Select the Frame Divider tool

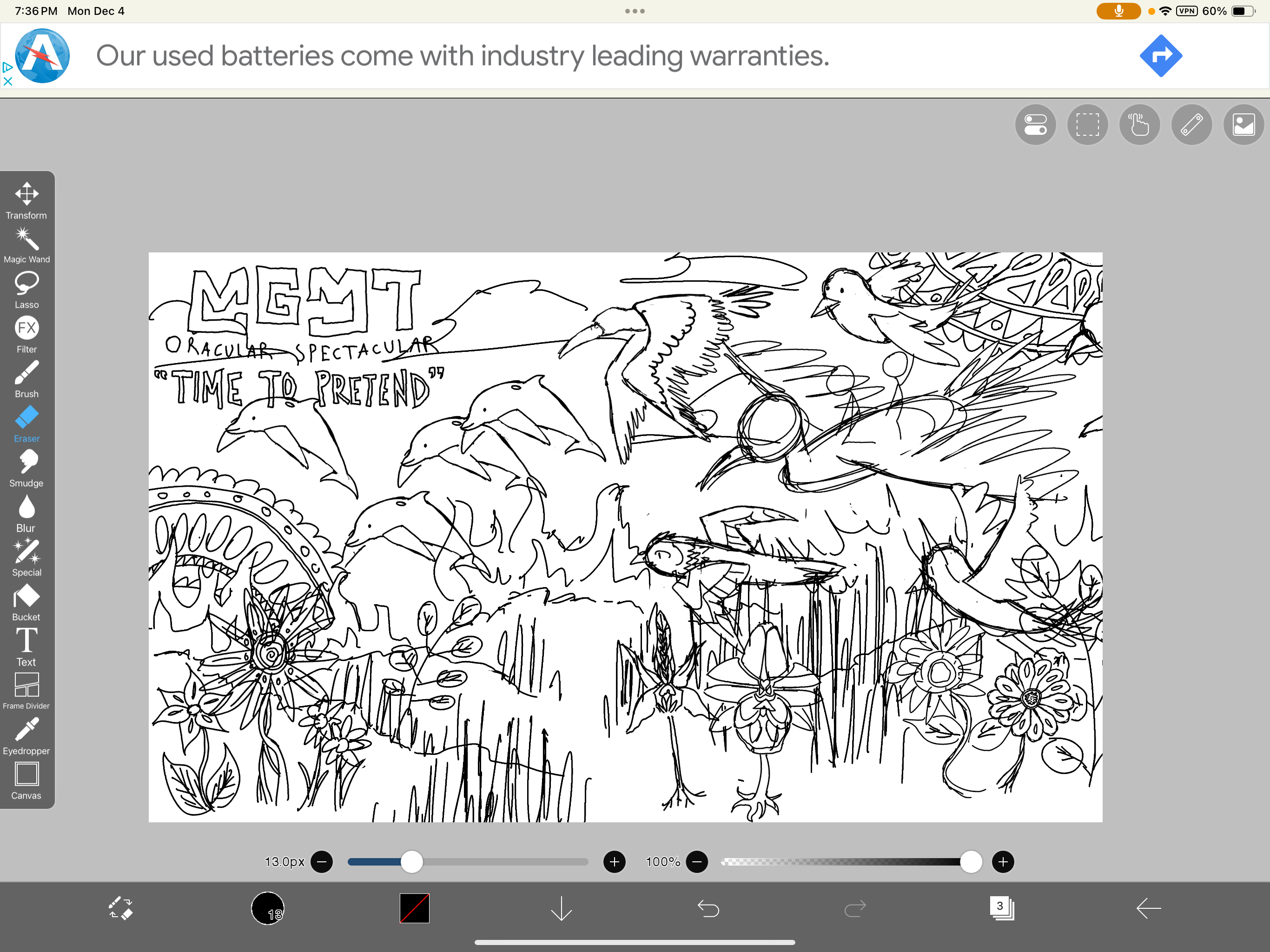pos(26,691)
